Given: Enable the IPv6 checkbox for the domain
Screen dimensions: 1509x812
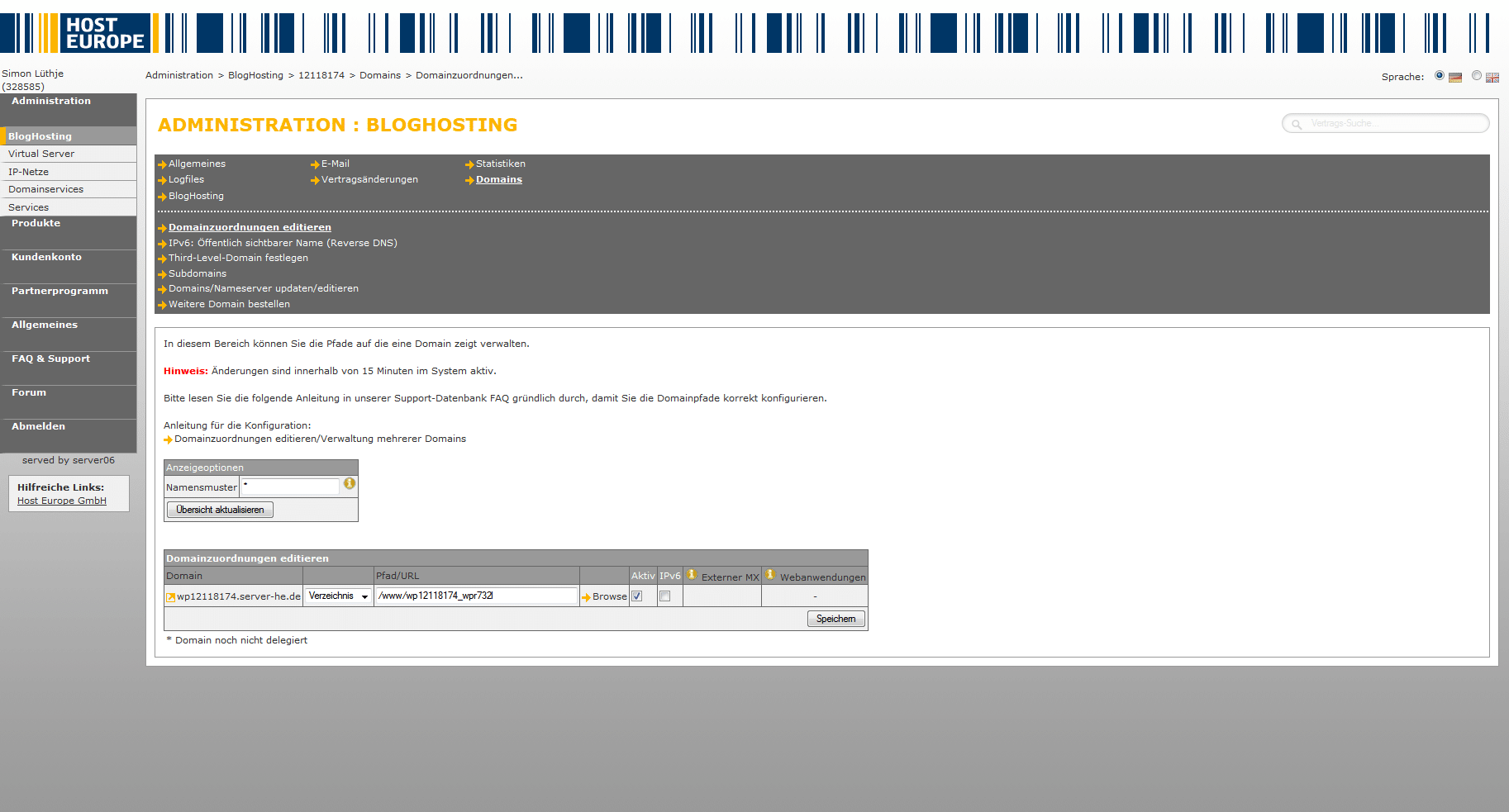Looking at the screenshot, I should (x=665, y=596).
